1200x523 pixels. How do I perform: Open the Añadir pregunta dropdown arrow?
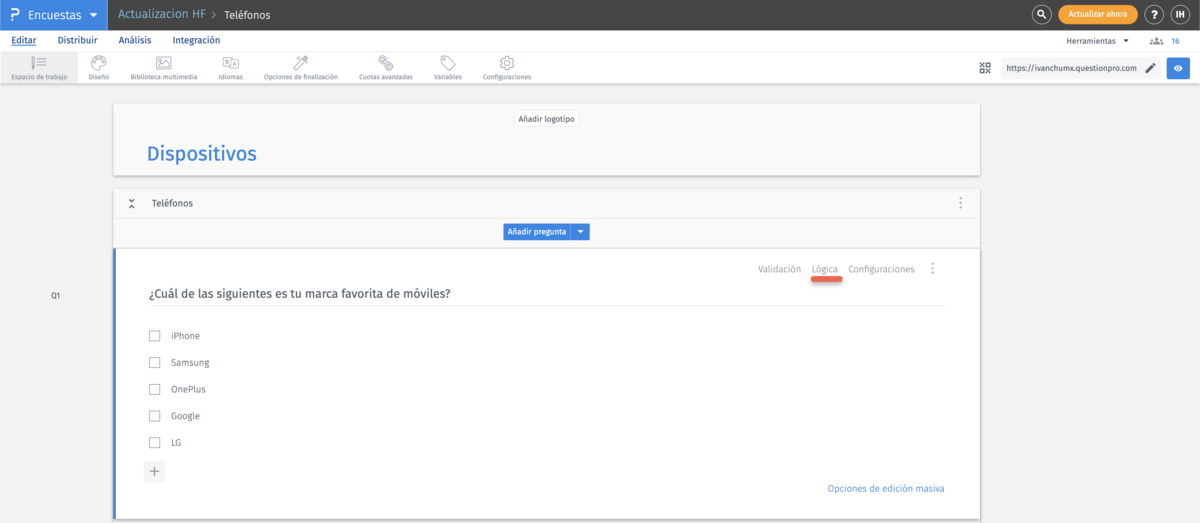(x=581, y=232)
